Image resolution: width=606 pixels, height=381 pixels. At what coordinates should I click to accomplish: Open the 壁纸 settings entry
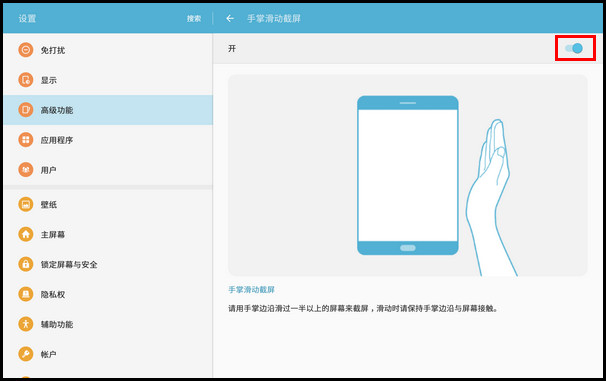pos(108,204)
